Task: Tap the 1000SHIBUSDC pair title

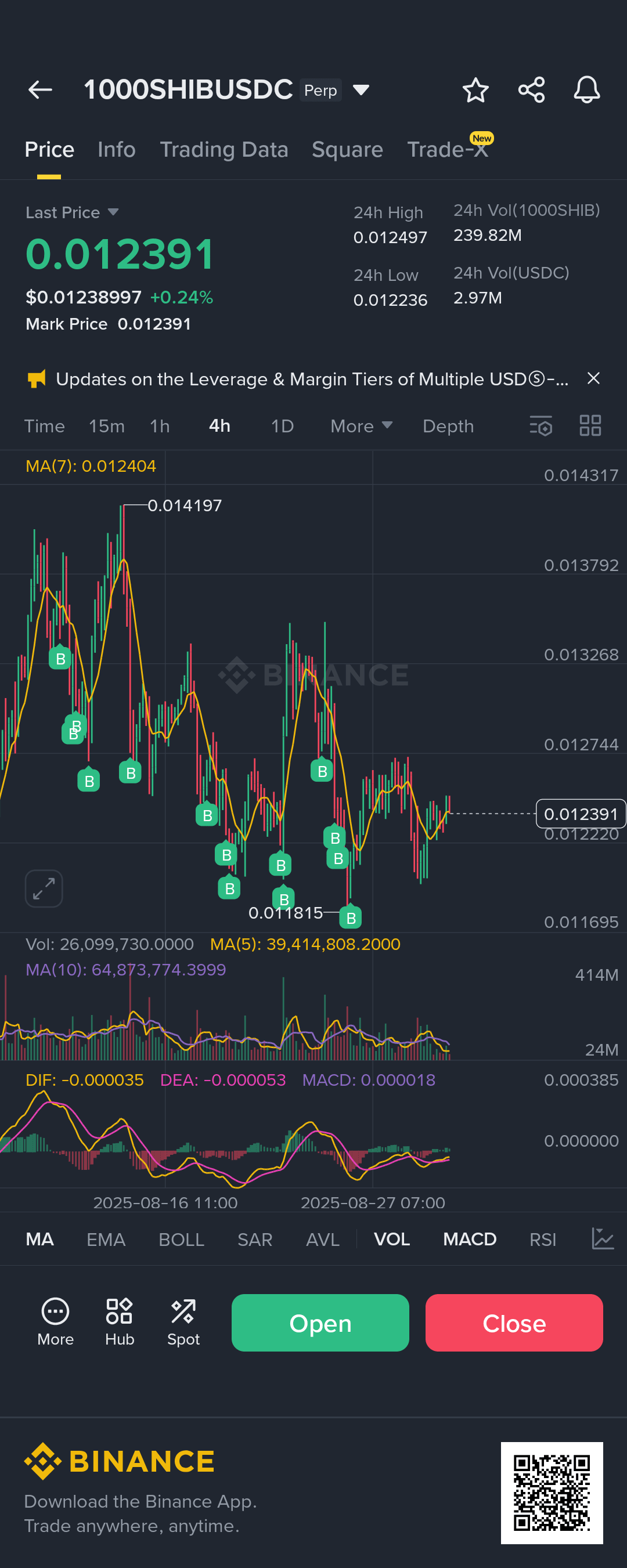Action: coord(188,89)
